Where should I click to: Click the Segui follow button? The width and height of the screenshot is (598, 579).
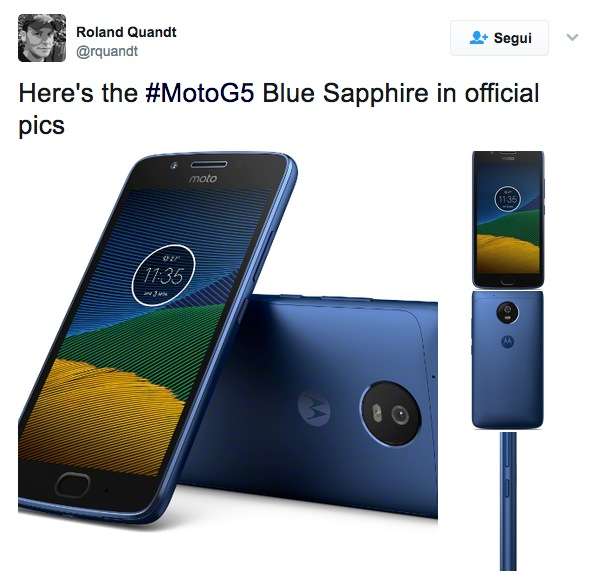coord(499,38)
